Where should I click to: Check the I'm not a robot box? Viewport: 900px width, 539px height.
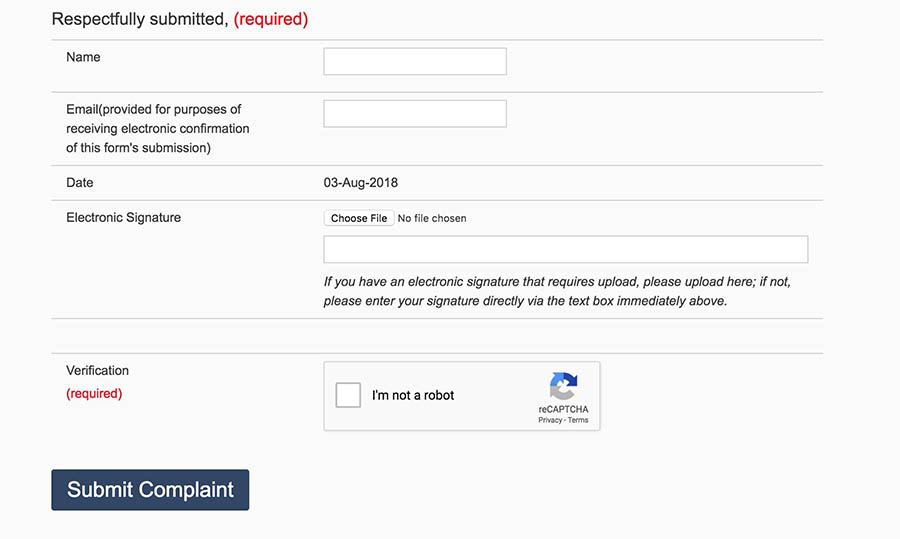pos(348,395)
